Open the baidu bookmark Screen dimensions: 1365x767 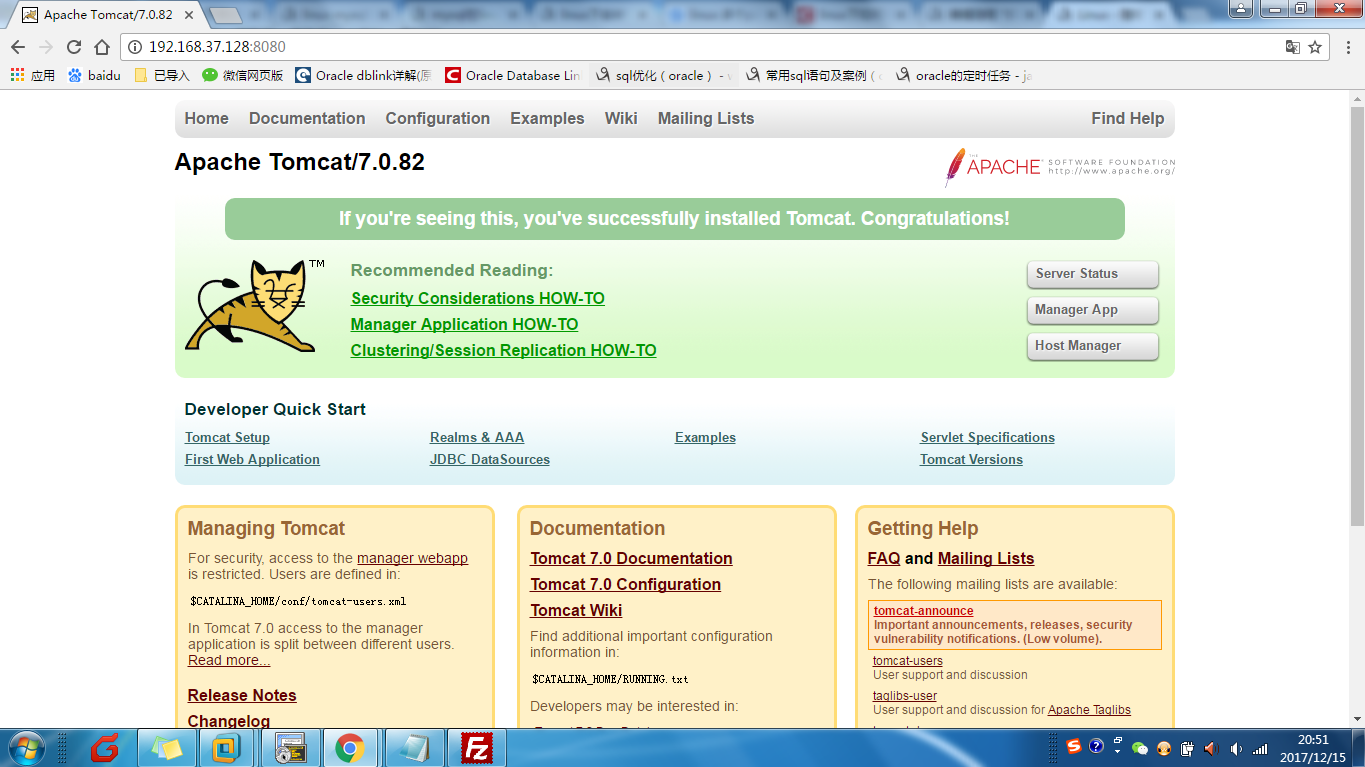pos(94,75)
